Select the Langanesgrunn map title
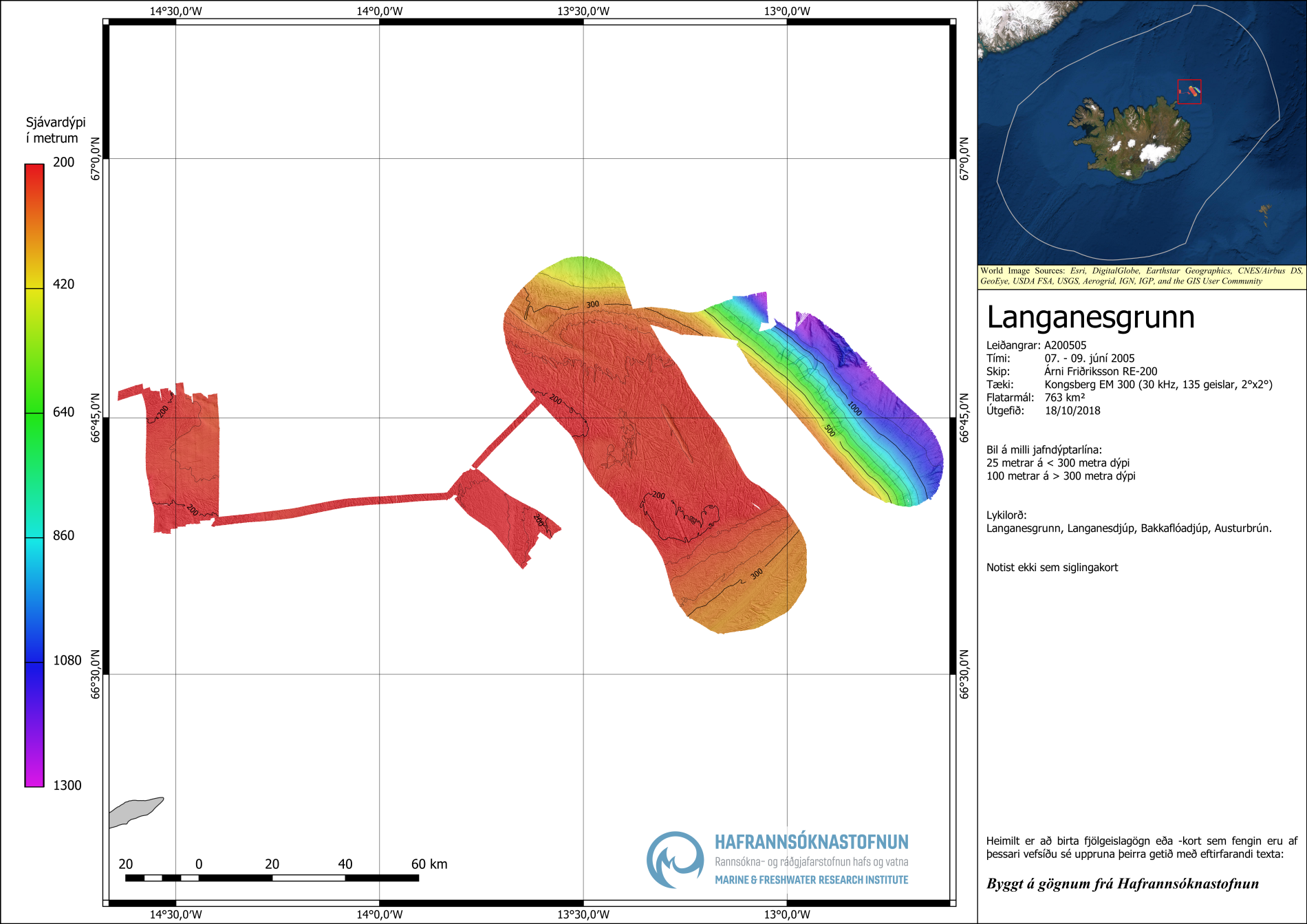The height and width of the screenshot is (924, 1307). 1090,317
